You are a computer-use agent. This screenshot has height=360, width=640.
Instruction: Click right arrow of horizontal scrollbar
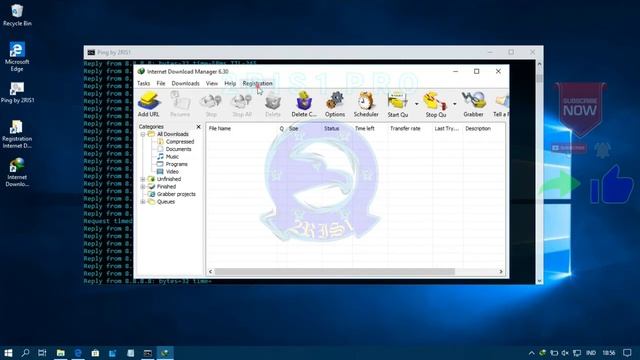pyautogui.click(x=501, y=272)
